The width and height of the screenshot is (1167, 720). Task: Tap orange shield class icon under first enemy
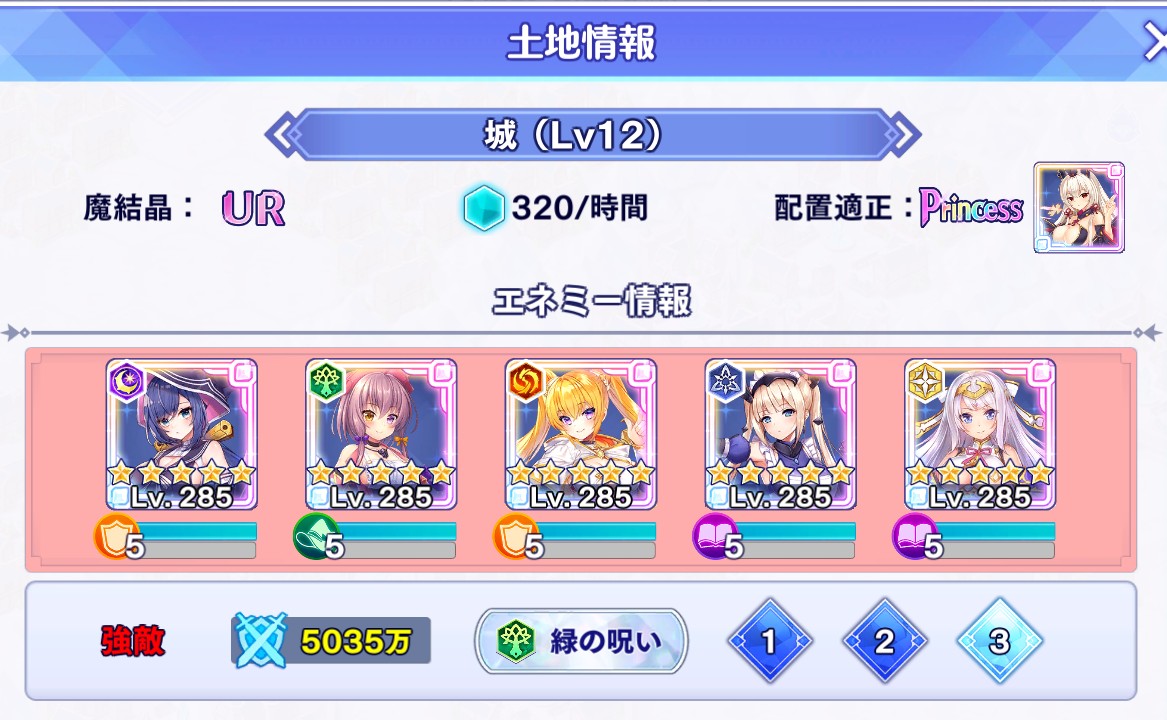[115, 536]
